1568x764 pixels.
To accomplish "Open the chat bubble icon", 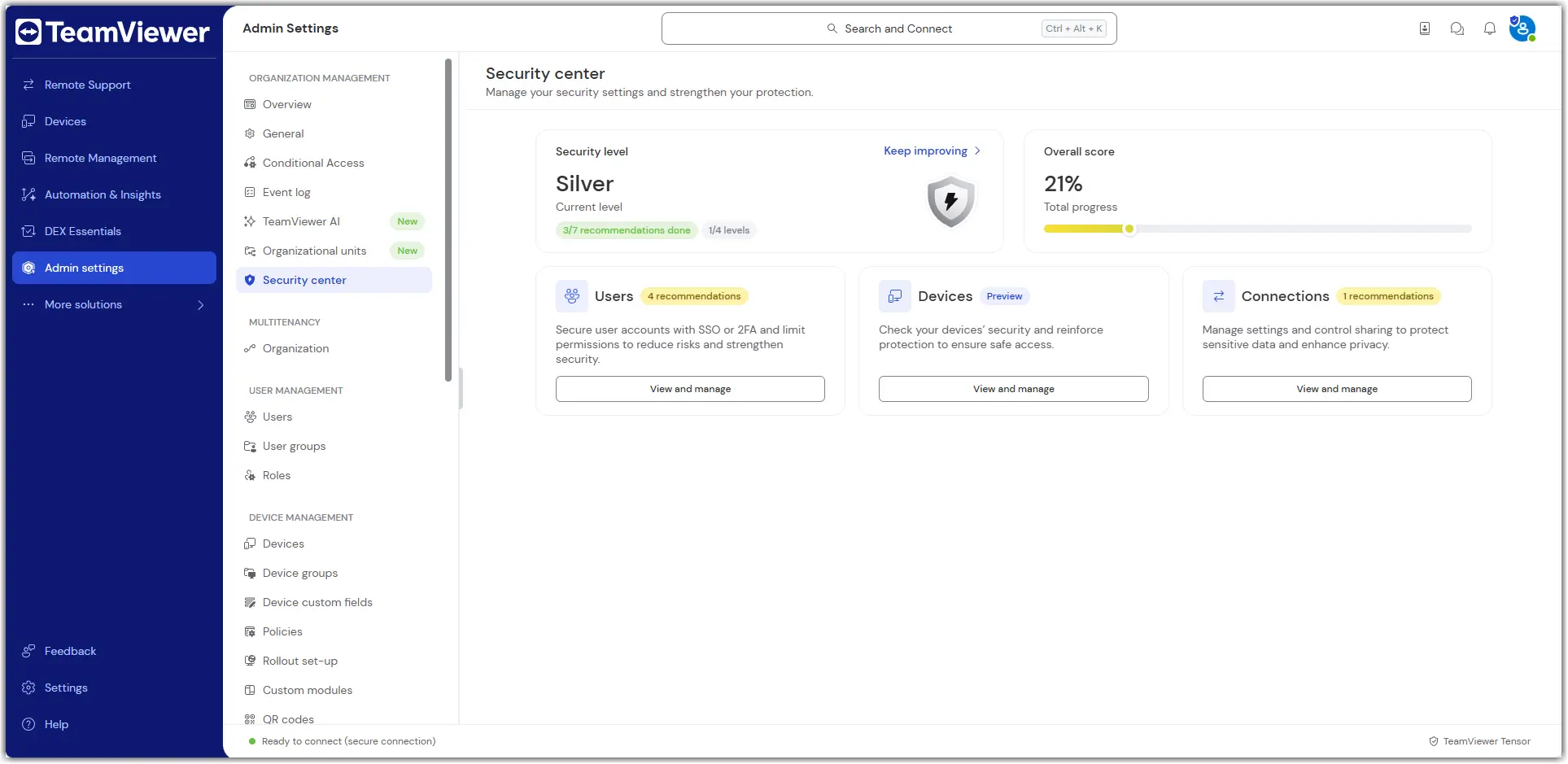I will tap(1457, 28).
